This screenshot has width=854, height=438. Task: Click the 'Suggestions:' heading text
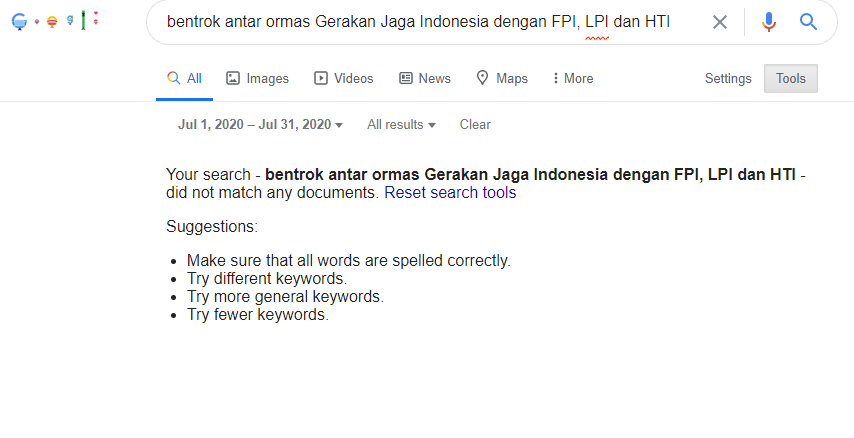212,227
